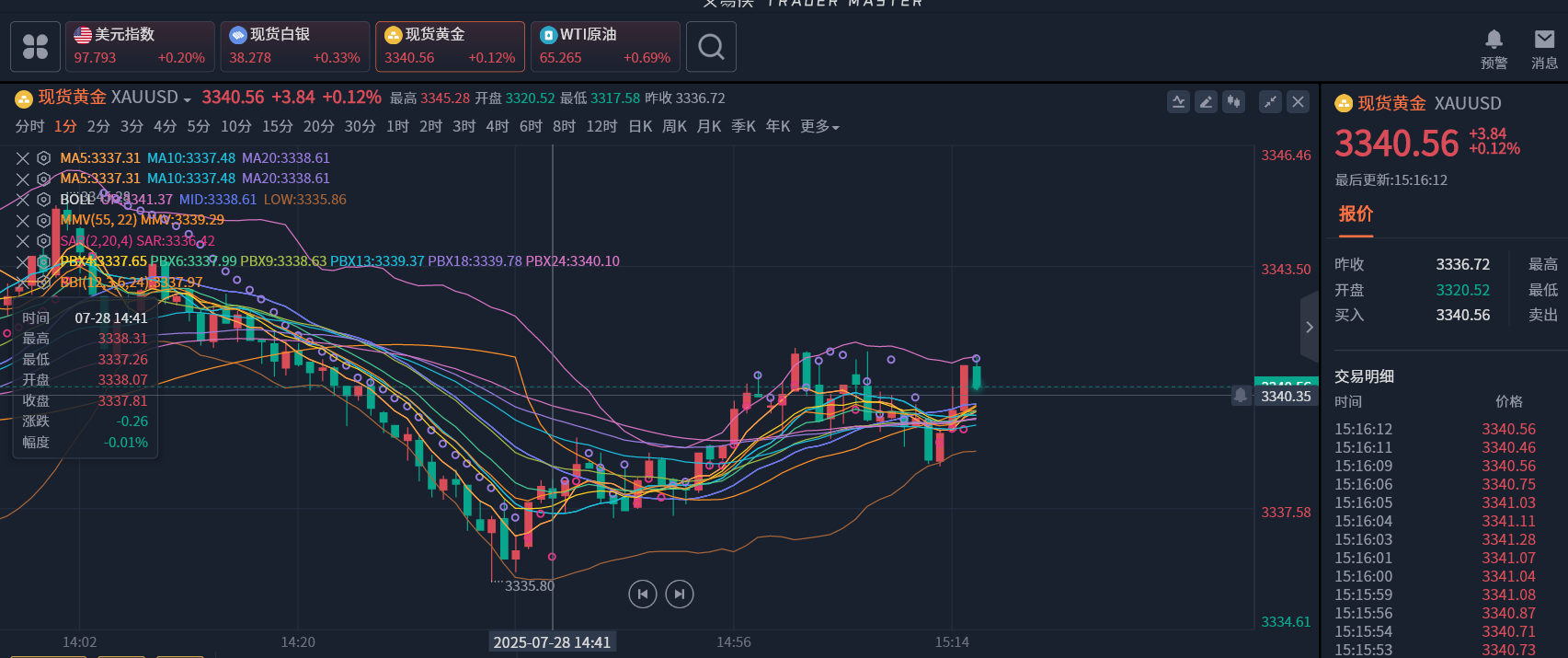The width and height of the screenshot is (1568, 658).
Task: Select the 5分 timeframe
Action: (199, 126)
